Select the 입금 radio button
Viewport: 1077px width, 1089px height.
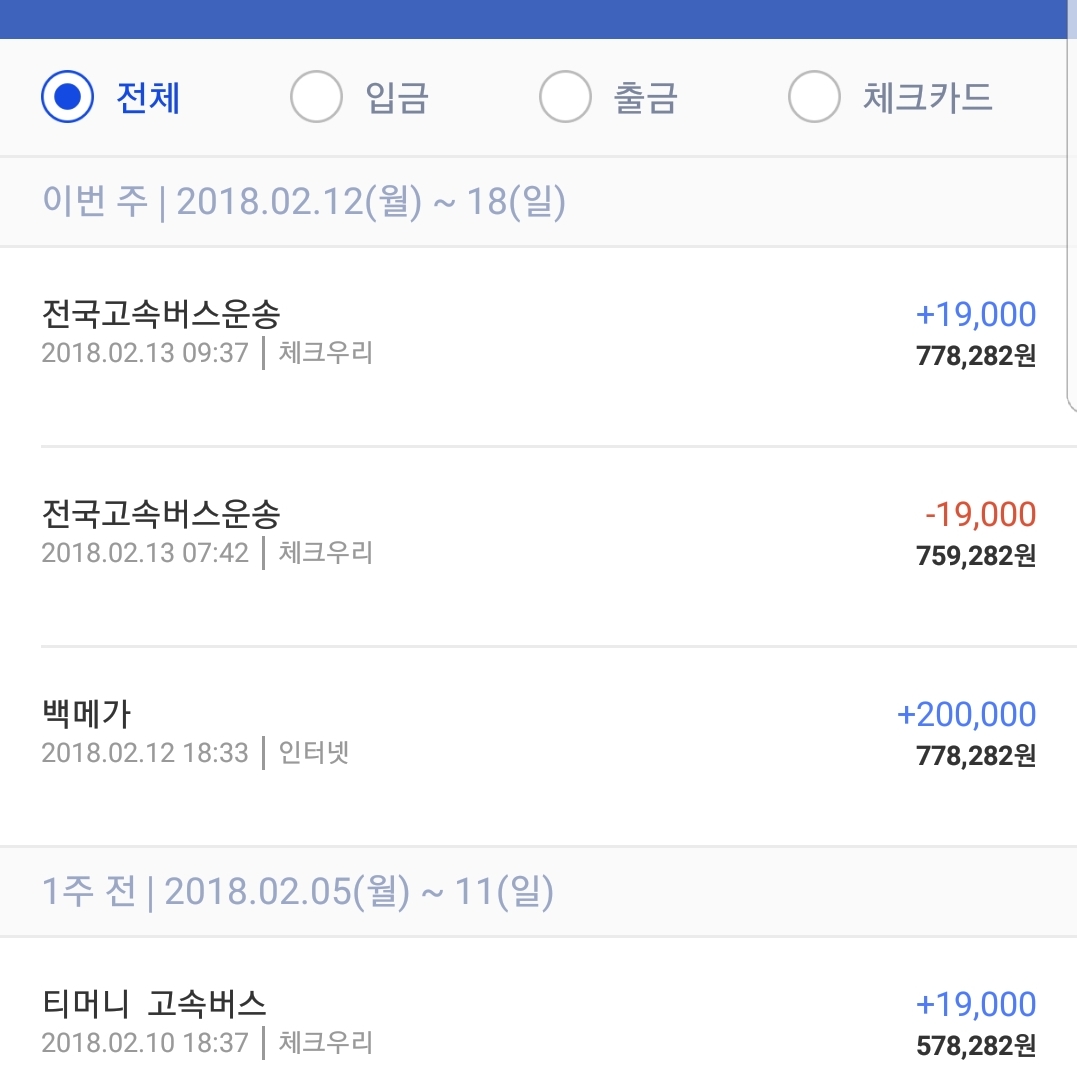[x=316, y=98]
